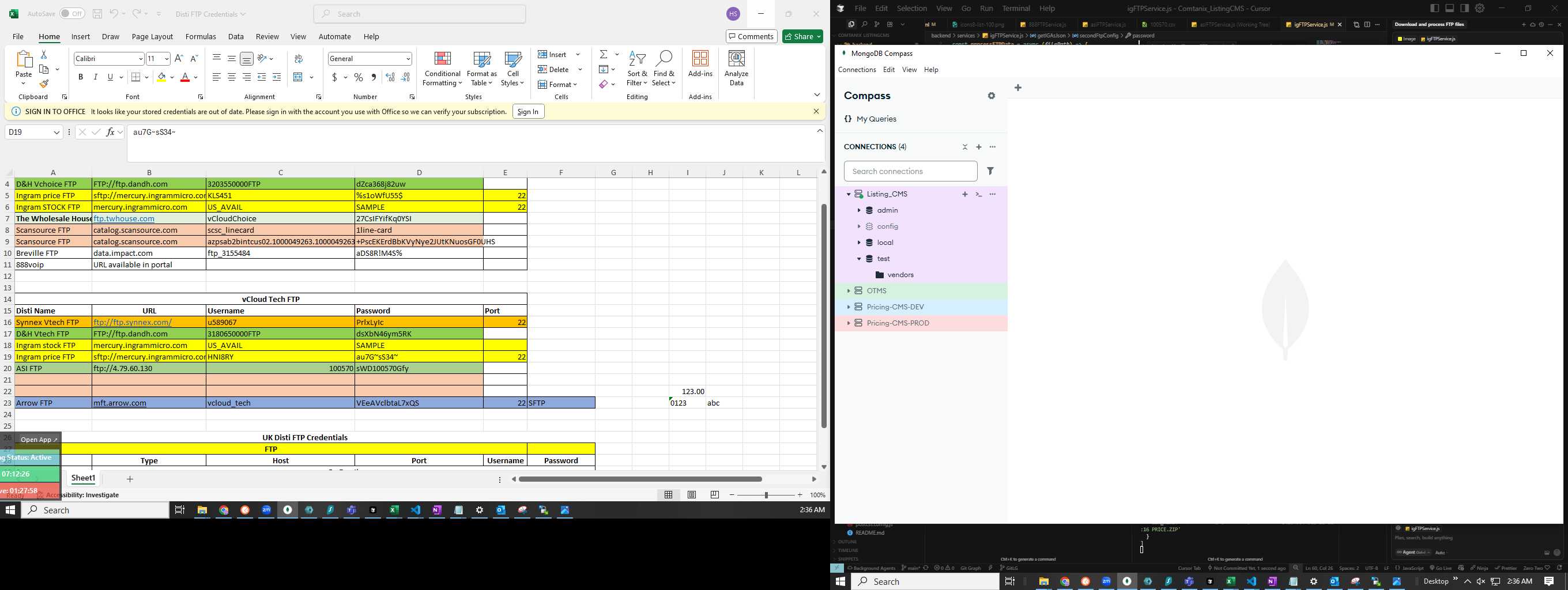Open the Formulas ribbon tab
1568x590 pixels.
pos(200,36)
